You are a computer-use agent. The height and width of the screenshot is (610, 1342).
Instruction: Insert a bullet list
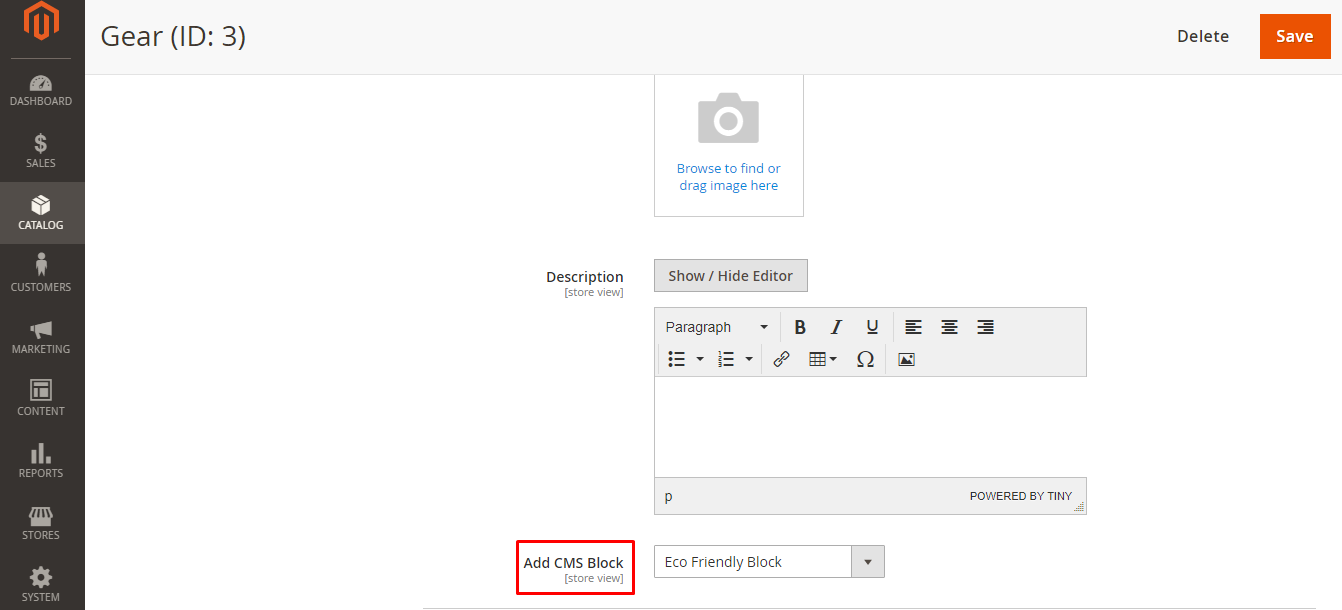(677, 359)
